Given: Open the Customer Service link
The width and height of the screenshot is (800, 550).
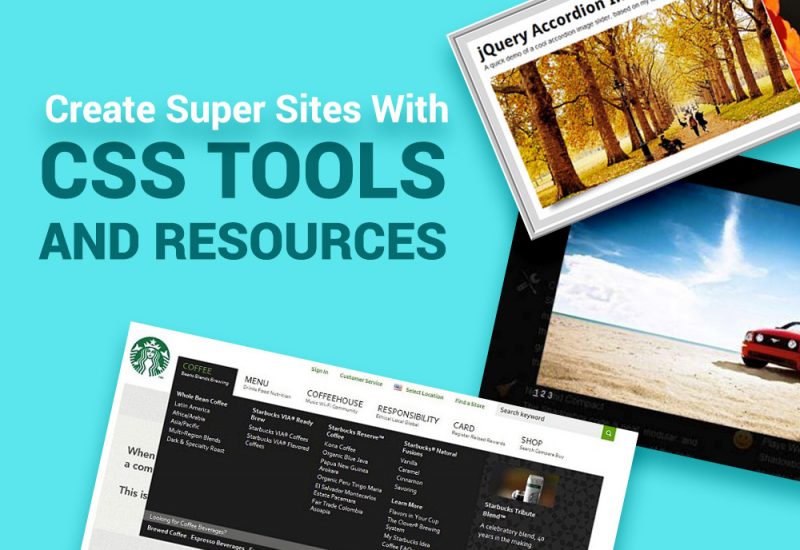Looking at the screenshot, I should click(361, 379).
